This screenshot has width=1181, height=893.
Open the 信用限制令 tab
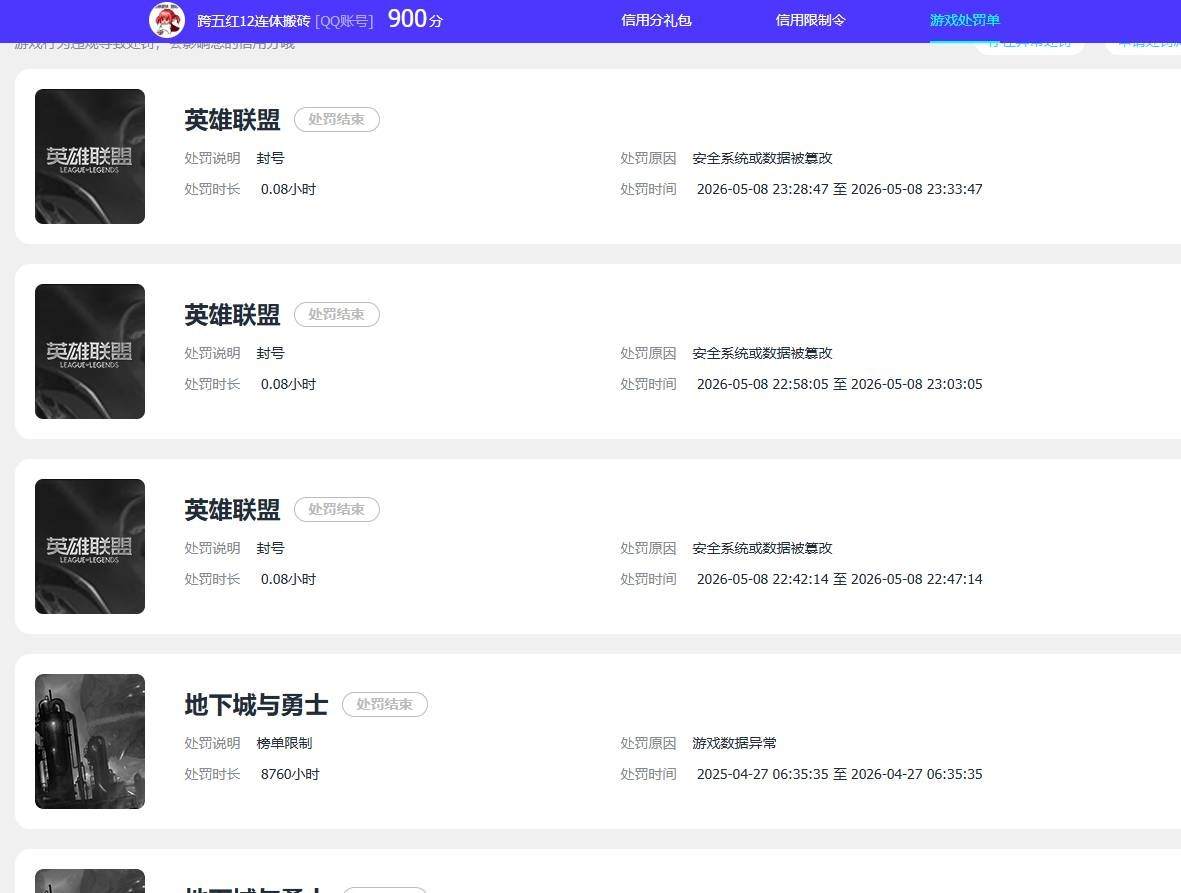(x=810, y=20)
